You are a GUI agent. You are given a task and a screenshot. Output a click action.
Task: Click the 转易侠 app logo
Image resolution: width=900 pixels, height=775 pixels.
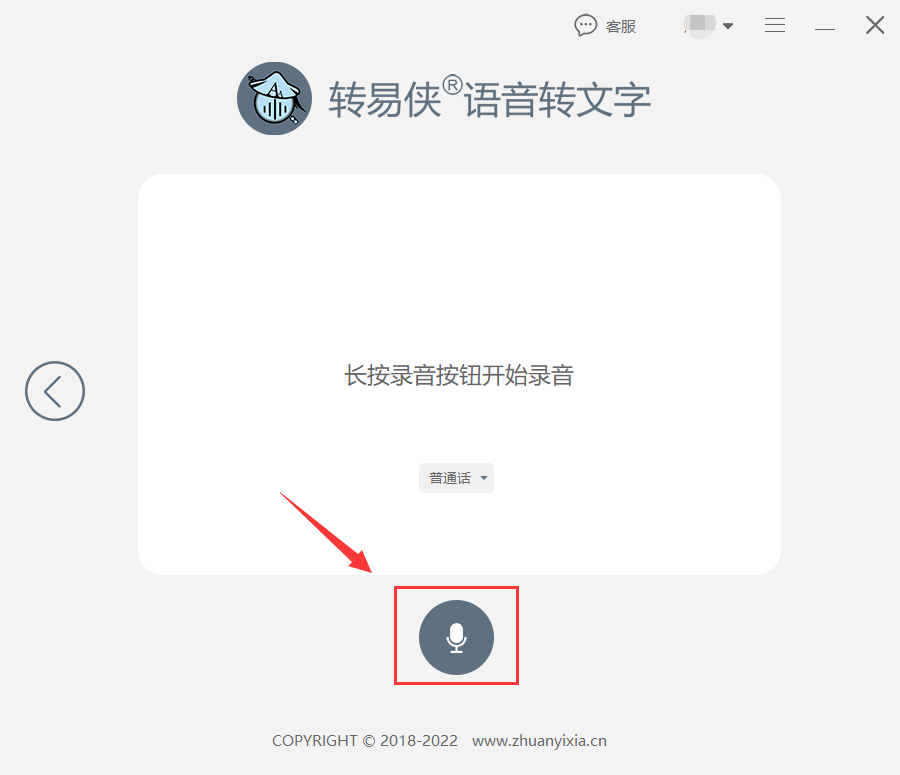(274, 99)
